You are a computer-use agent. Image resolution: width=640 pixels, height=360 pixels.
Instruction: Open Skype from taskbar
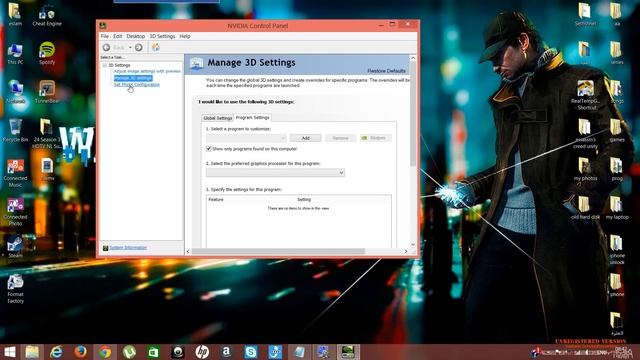point(251,352)
